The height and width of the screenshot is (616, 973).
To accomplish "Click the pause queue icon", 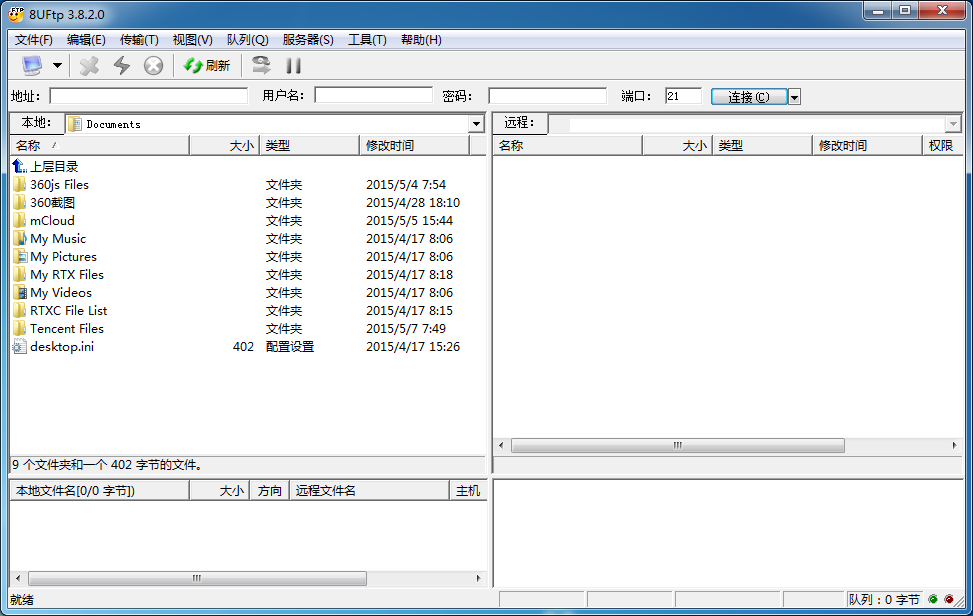I will [294, 66].
